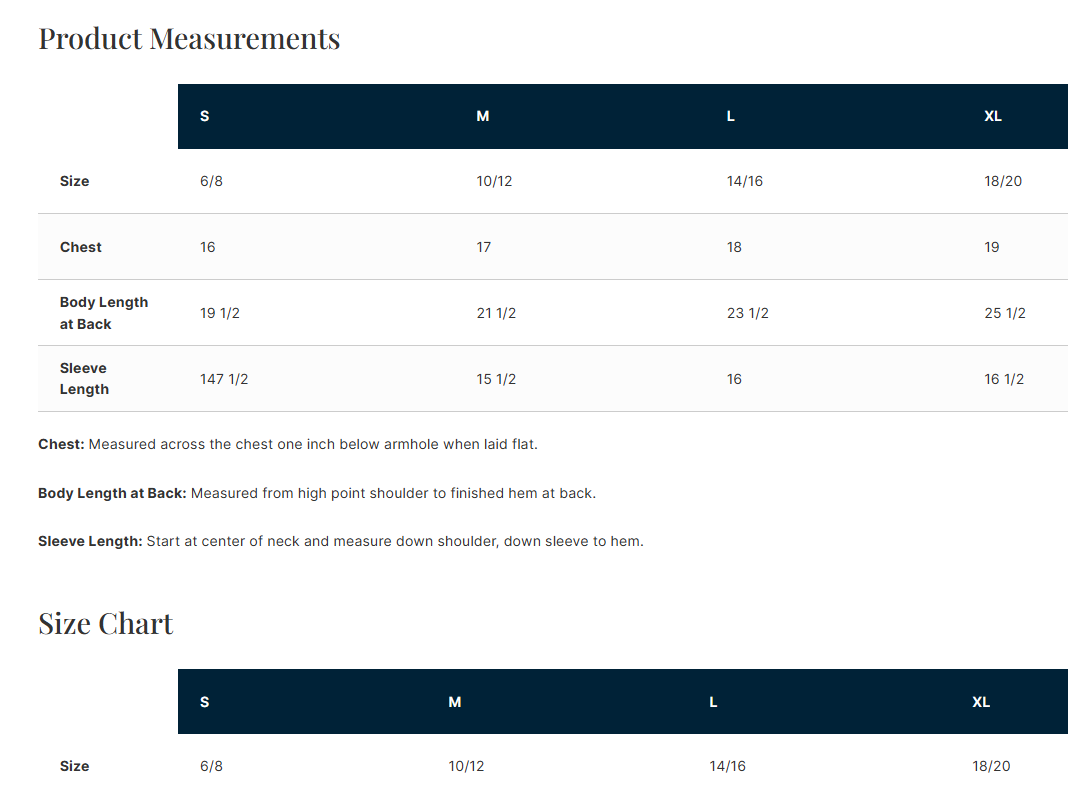This screenshot has height=795, width=1068.
Task: Click the Product Measurements heading
Action: click(189, 39)
